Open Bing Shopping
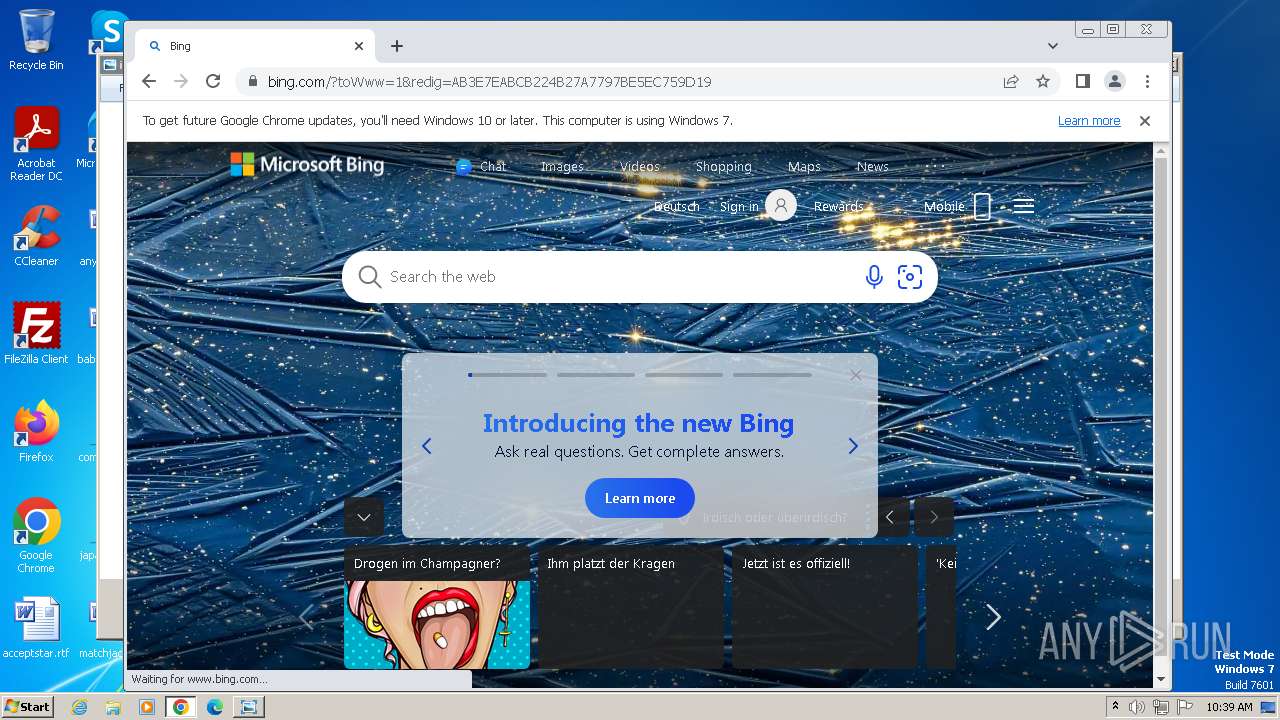The width and height of the screenshot is (1280, 720). [723, 167]
